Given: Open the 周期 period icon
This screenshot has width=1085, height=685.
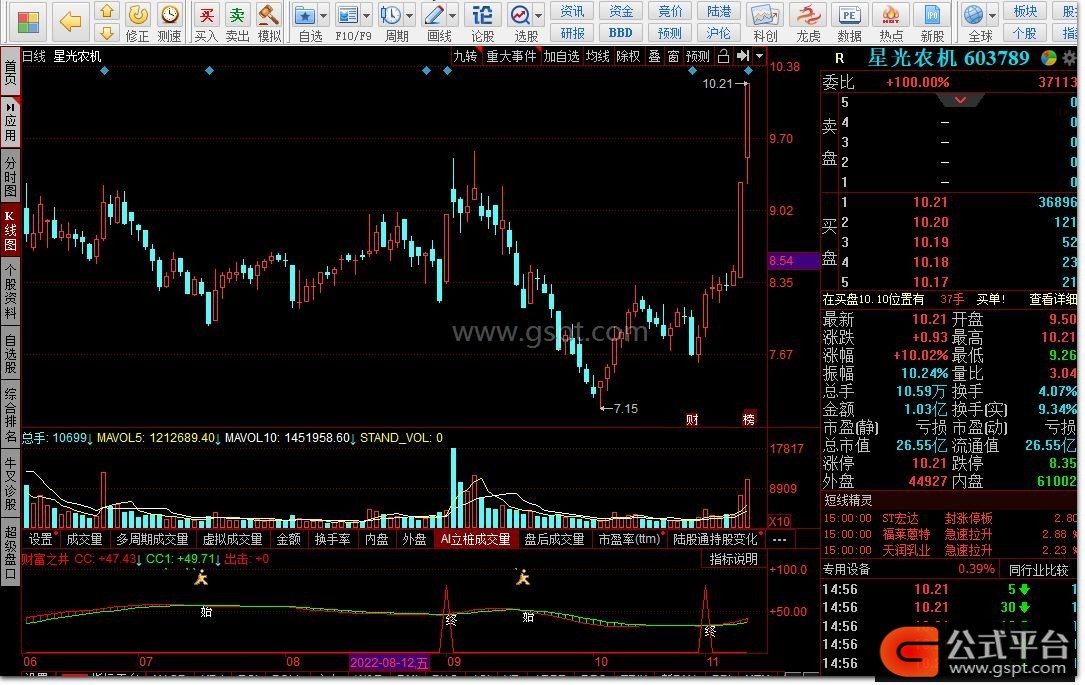Looking at the screenshot, I should point(391,15).
